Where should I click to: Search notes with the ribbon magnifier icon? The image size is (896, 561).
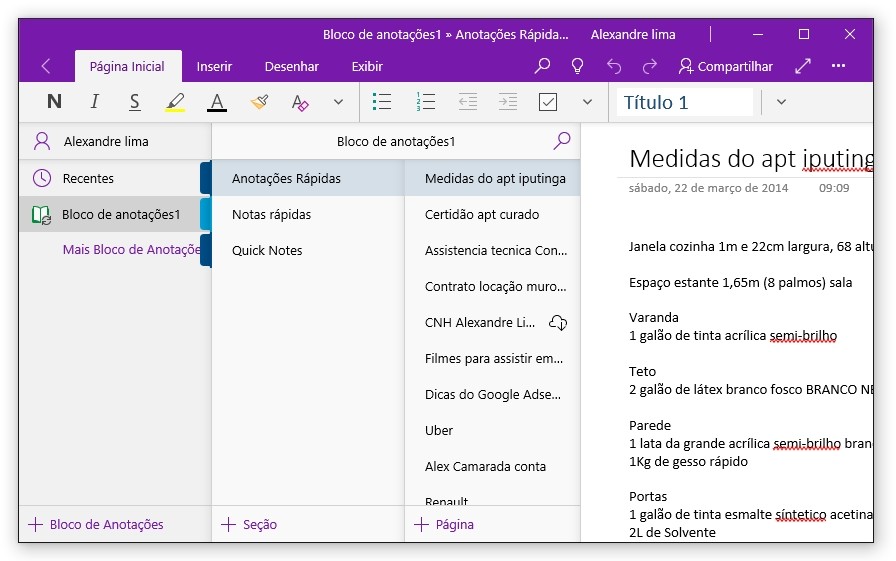point(542,66)
